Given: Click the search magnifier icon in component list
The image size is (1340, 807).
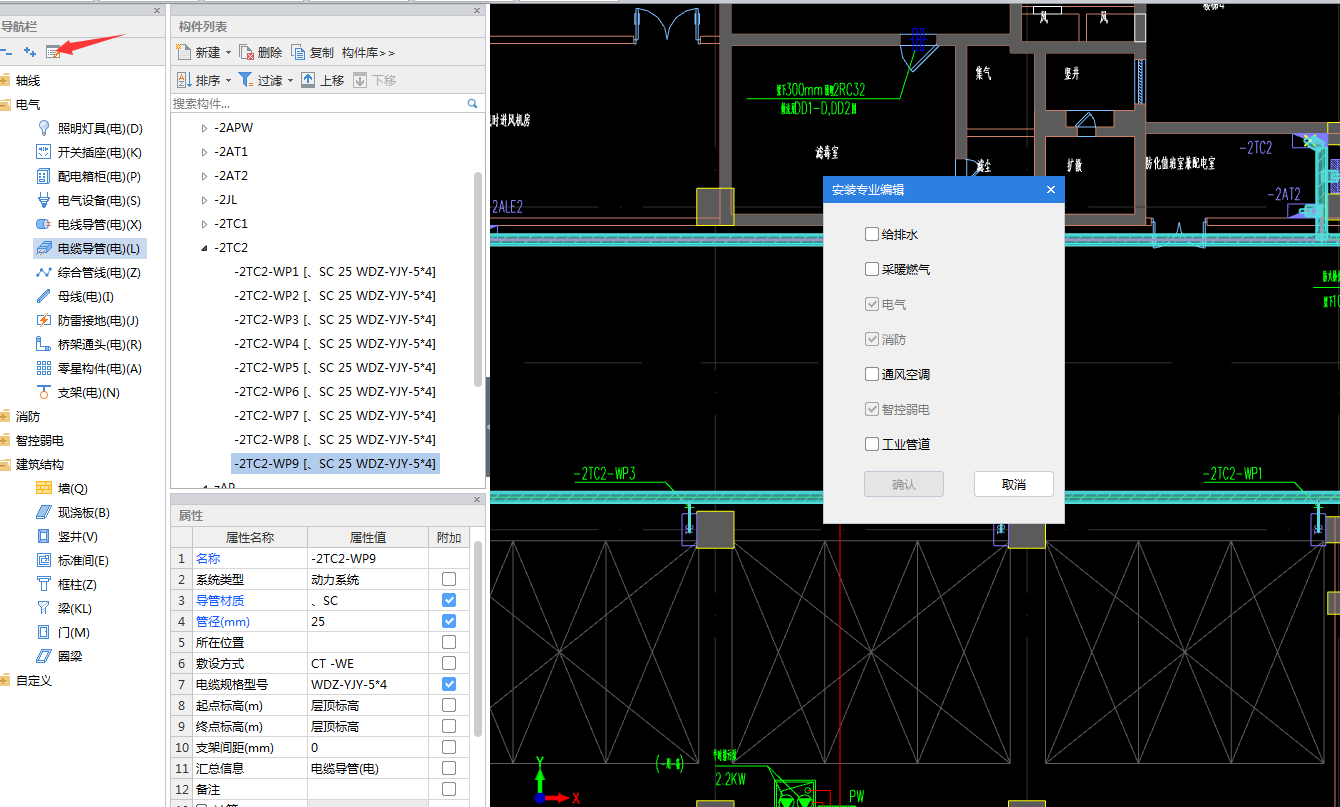Looking at the screenshot, I should coord(472,103).
